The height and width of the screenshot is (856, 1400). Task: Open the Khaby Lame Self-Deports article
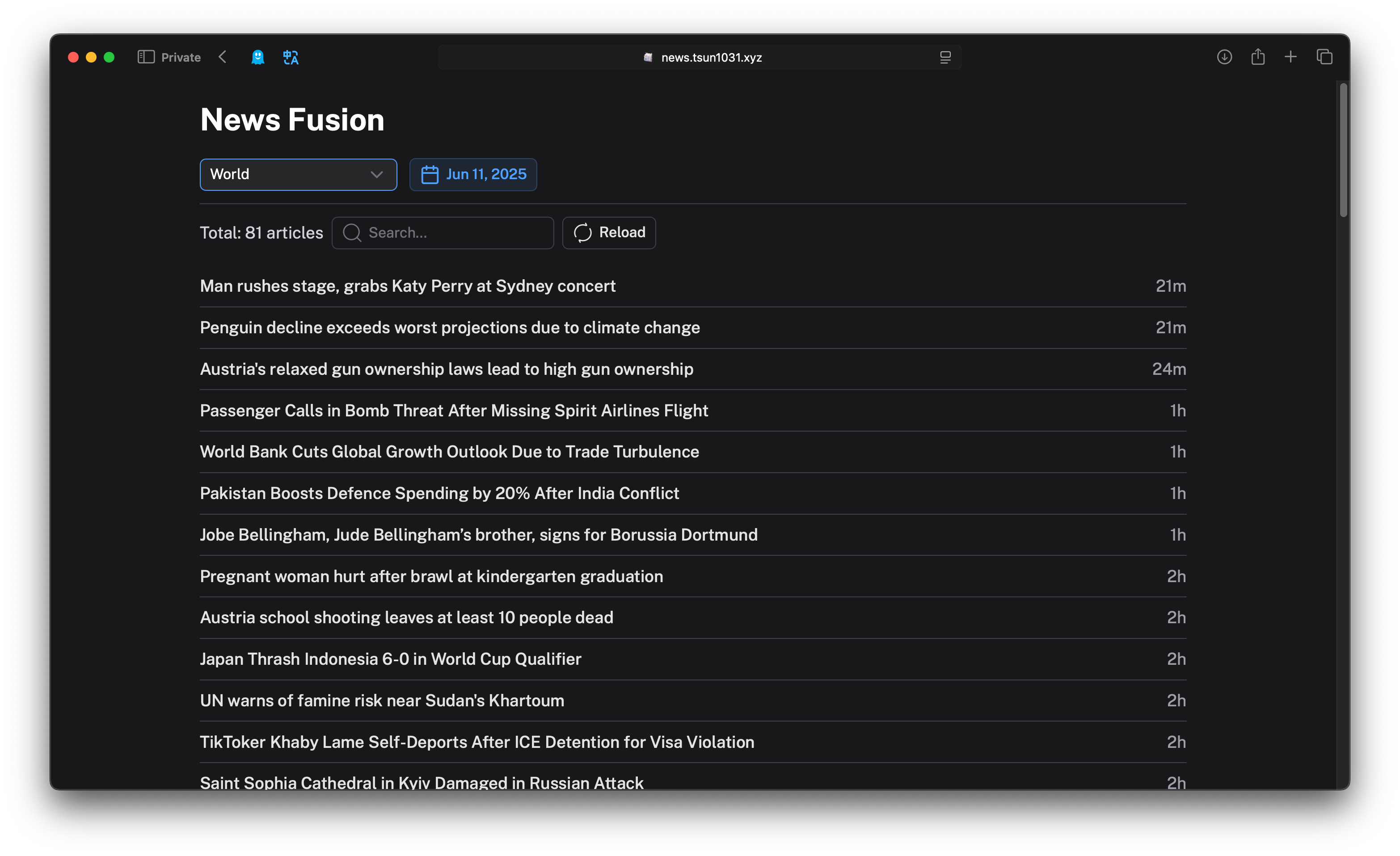click(477, 743)
